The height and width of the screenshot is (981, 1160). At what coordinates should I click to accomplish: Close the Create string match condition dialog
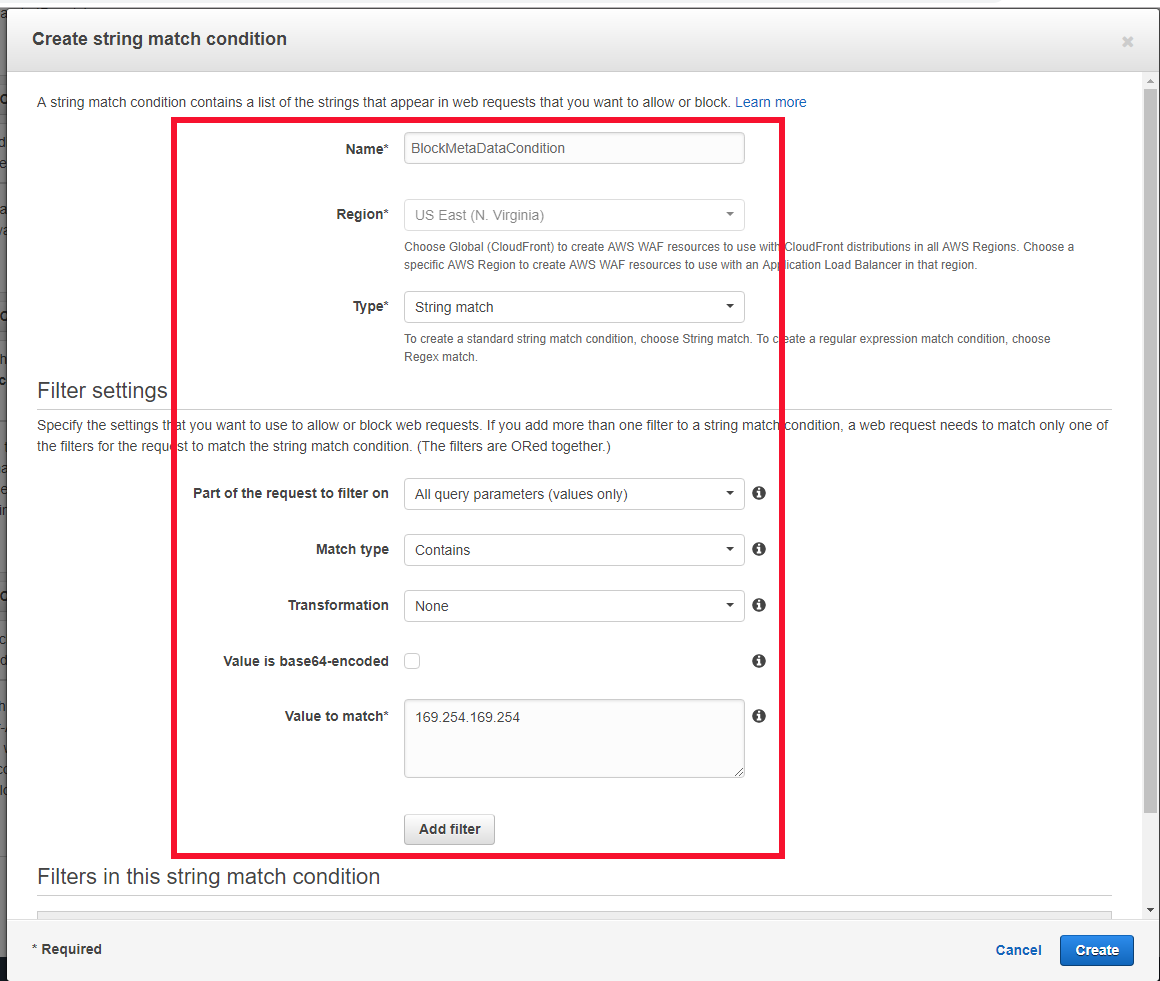pos(1127,41)
